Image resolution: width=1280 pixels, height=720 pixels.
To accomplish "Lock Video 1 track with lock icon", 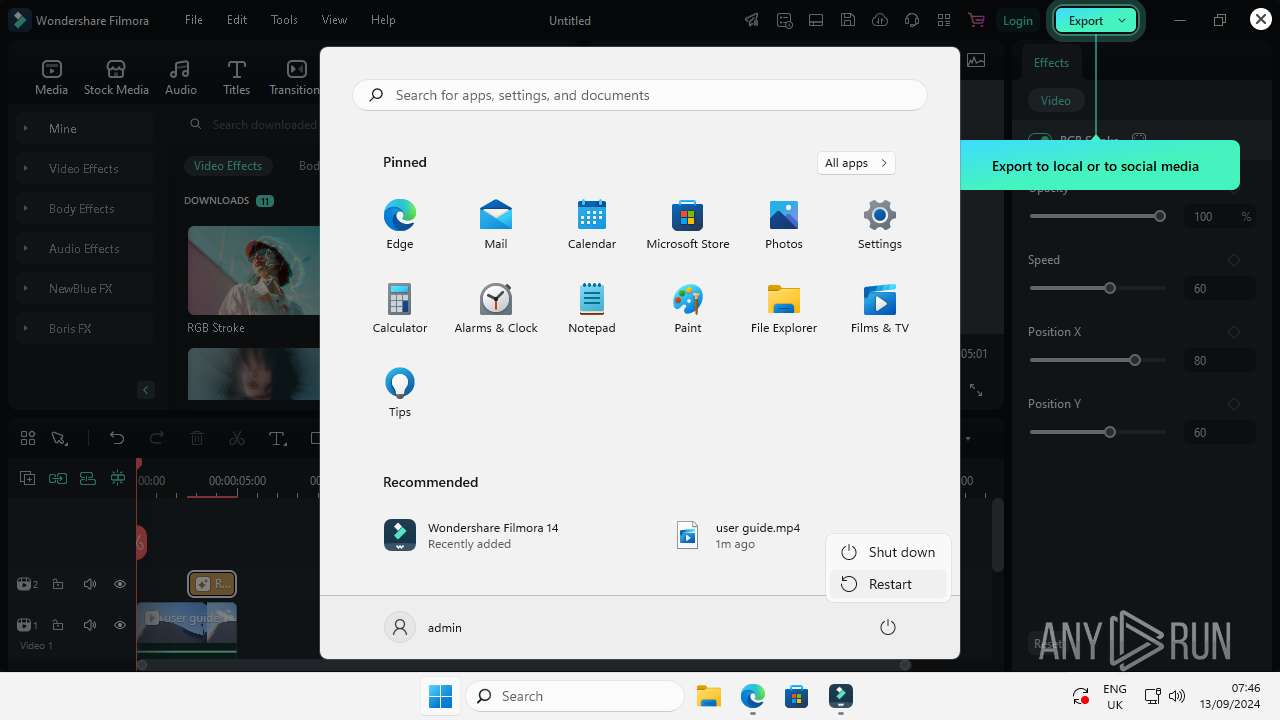I will (x=58, y=625).
